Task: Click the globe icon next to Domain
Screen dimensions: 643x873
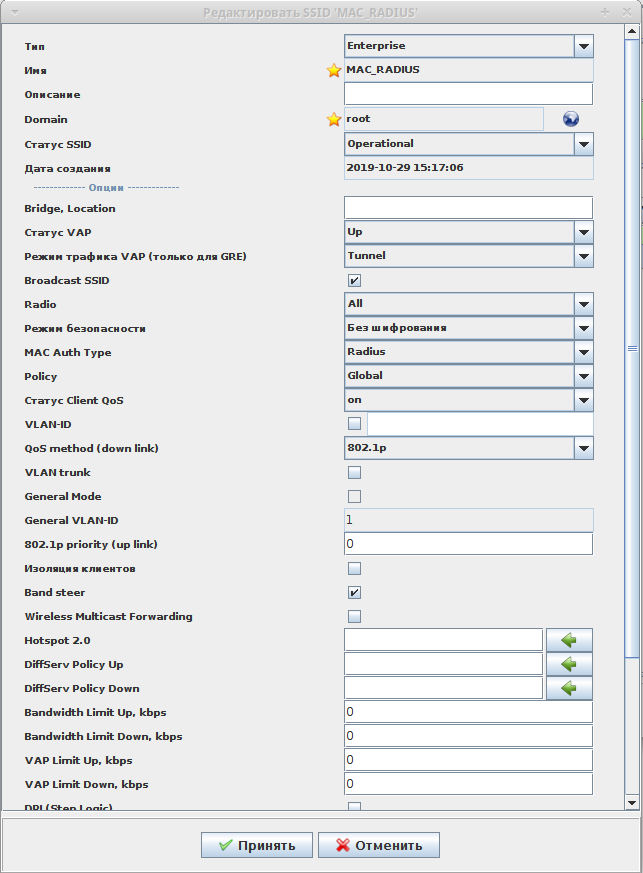Action: click(571, 119)
